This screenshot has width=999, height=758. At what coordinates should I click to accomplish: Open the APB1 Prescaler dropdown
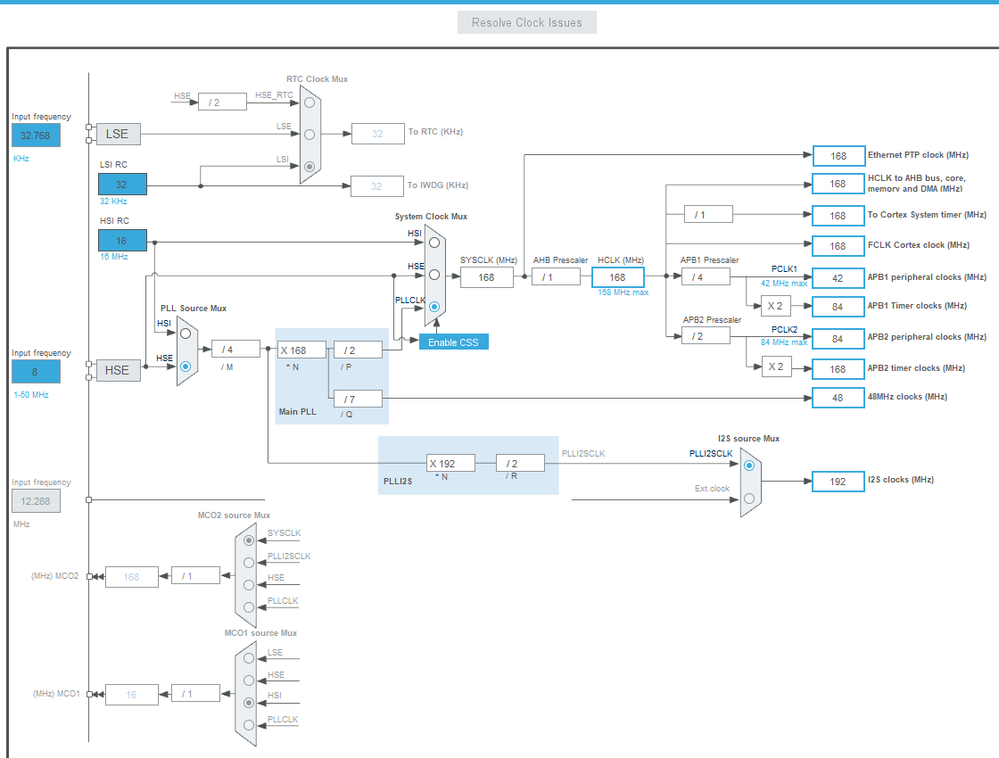(x=706, y=277)
